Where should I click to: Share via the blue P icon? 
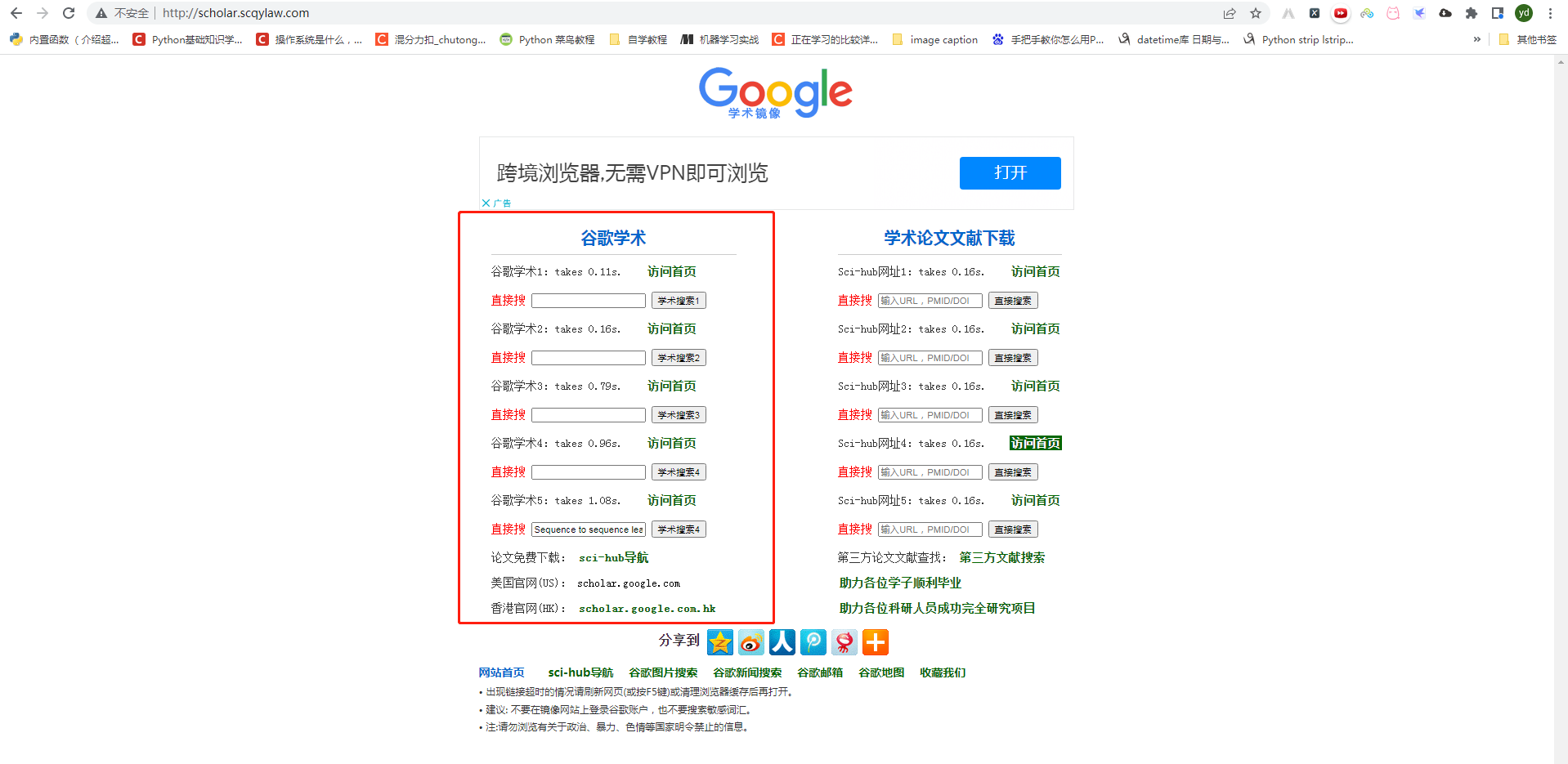click(x=813, y=642)
